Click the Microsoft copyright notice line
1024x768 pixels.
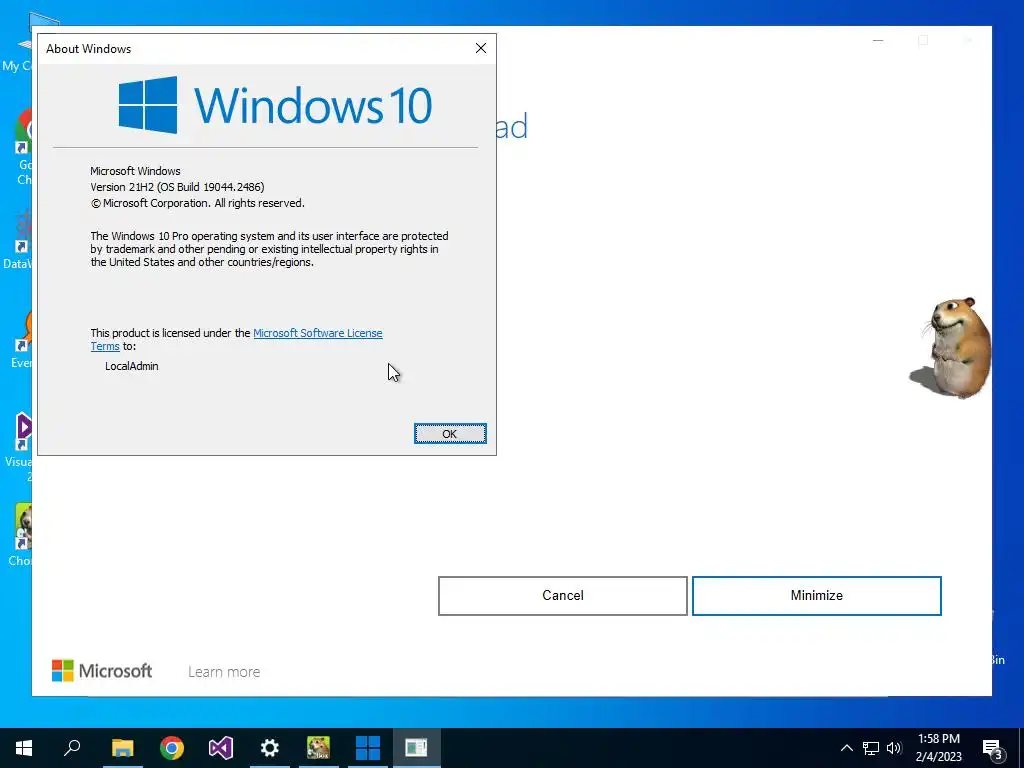(x=197, y=203)
